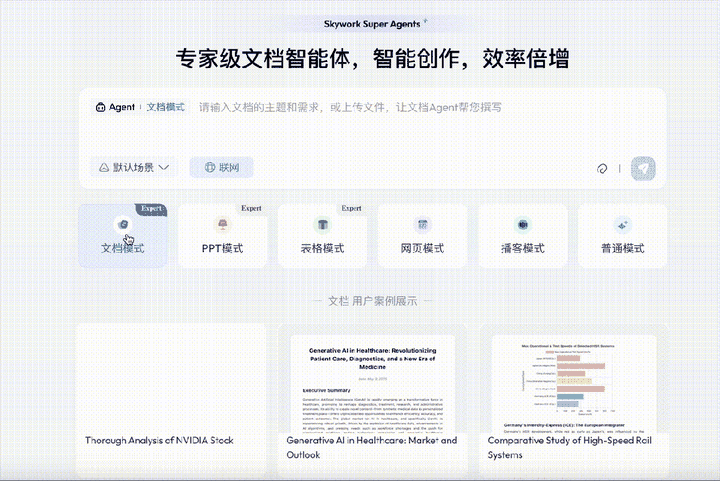This screenshot has height=481, width=720.
Task: Toggle the 联网 web access button
Action: point(222,168)
